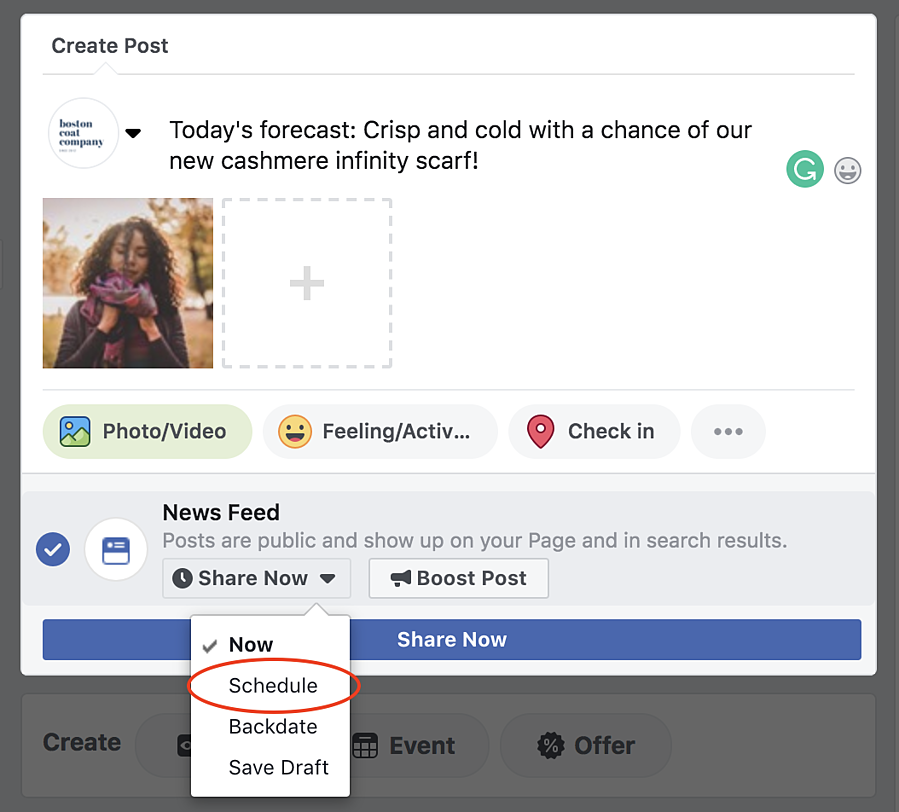Screen dimensions: 899x812
Task: Click the Boost Post button
Action: coord(458,578)
